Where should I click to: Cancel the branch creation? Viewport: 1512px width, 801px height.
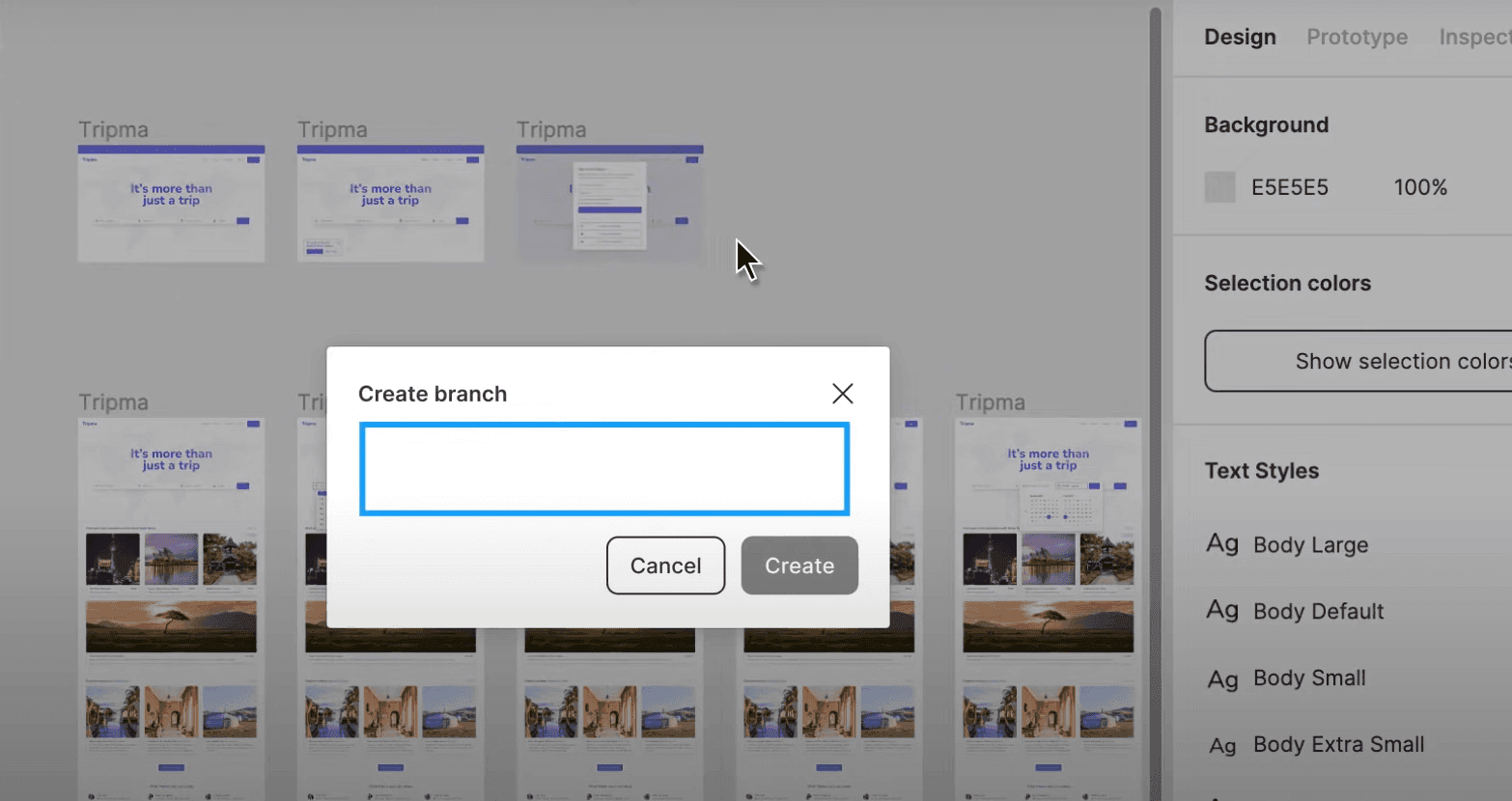[x=665, y=566]
